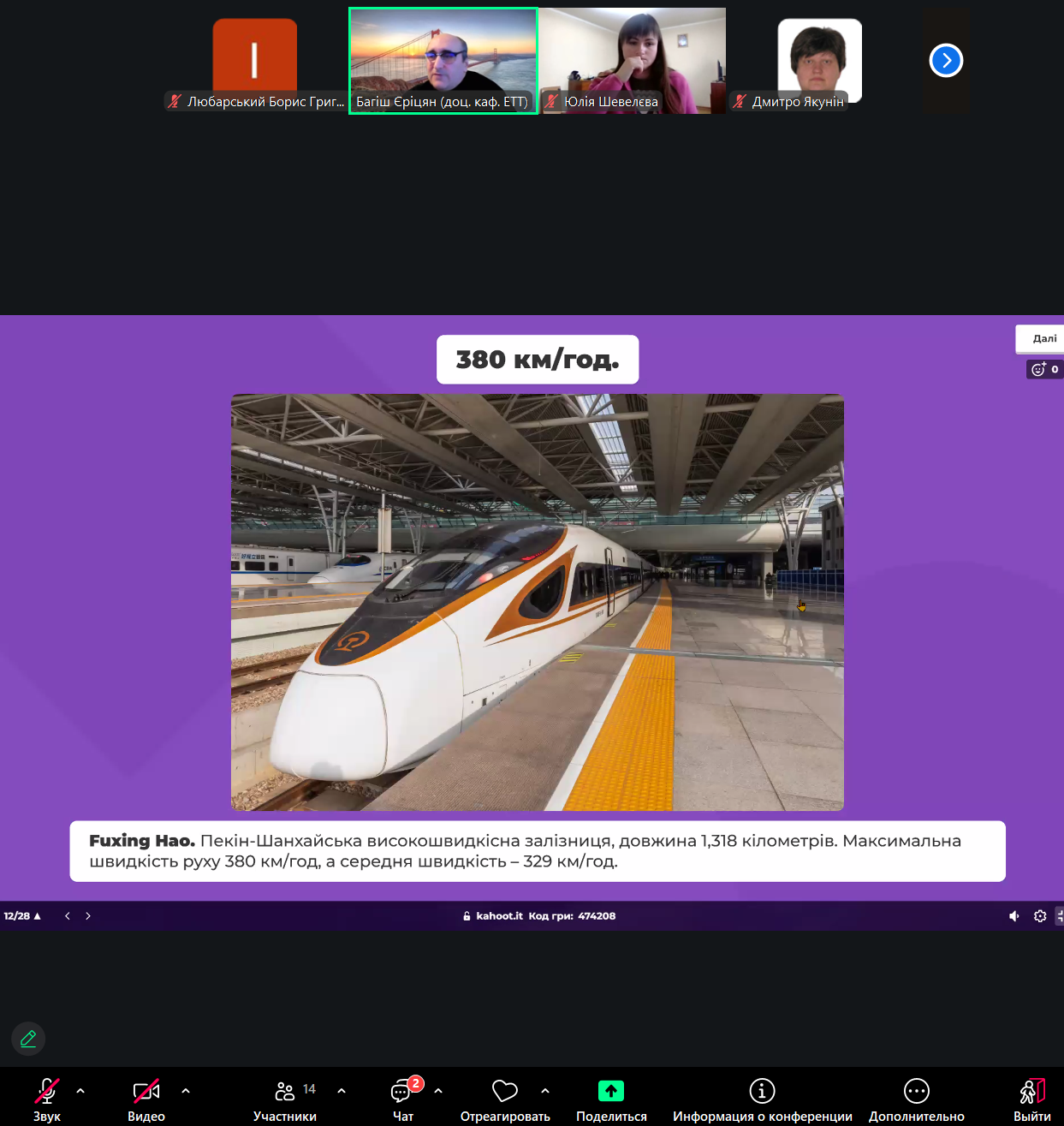The image size is (1064, 1126).
Task: Expand the 12/28 slide counter list
Action: pyautogui.click(x=22, y=916)
